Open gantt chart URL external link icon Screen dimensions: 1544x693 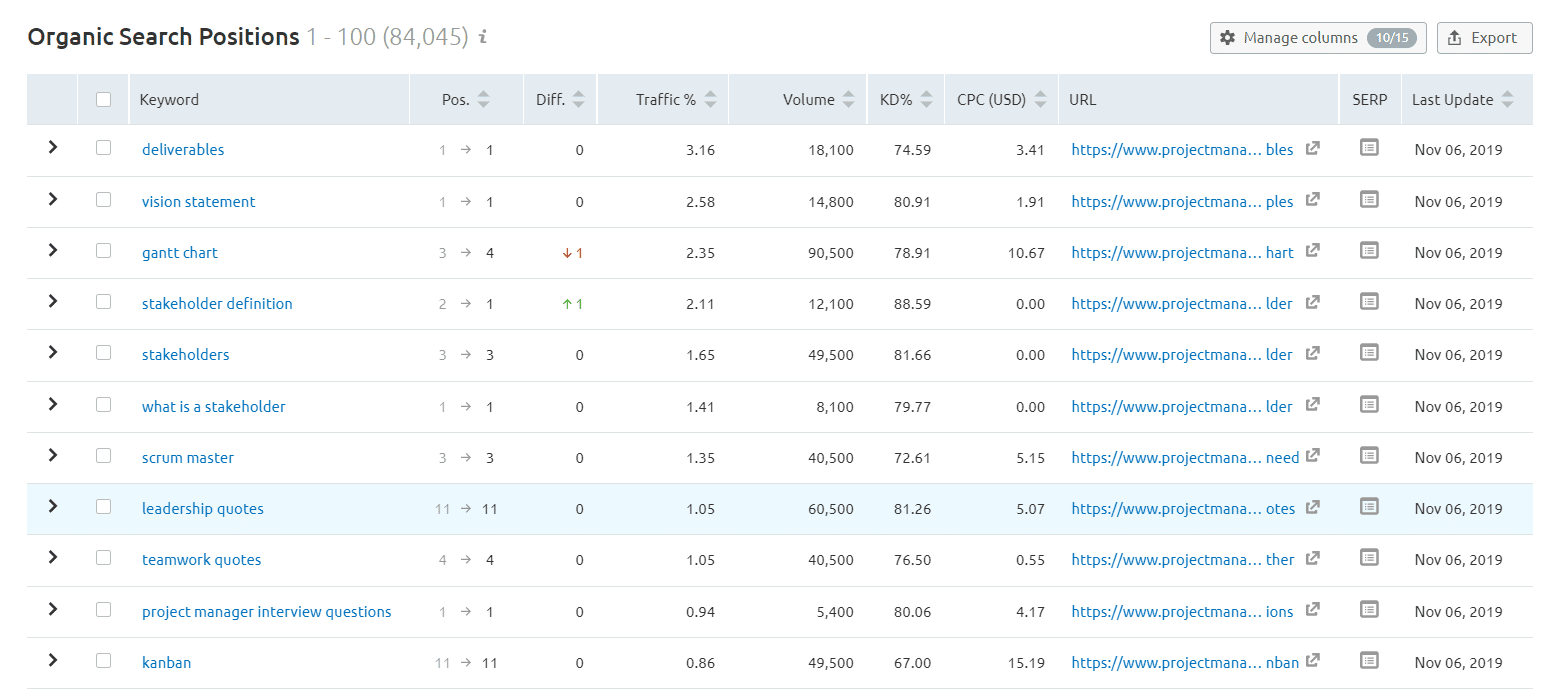(x=1313, y=251)
